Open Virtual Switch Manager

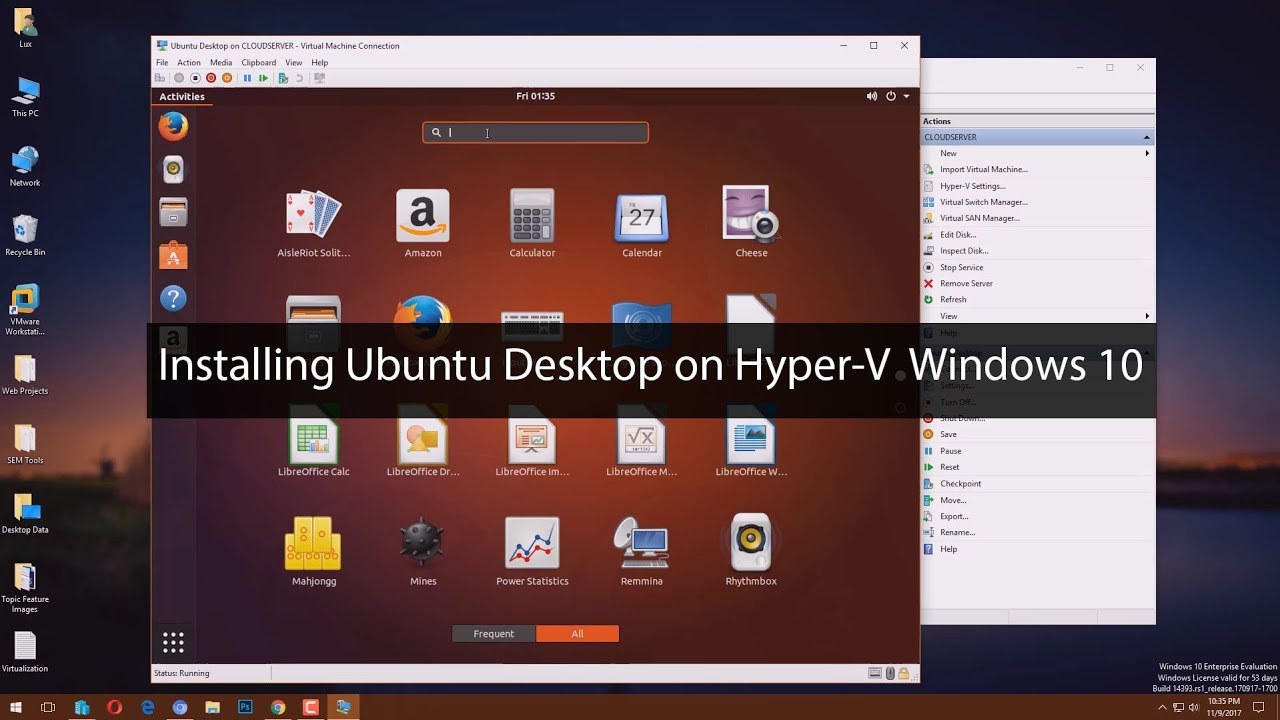pos(983,202)
